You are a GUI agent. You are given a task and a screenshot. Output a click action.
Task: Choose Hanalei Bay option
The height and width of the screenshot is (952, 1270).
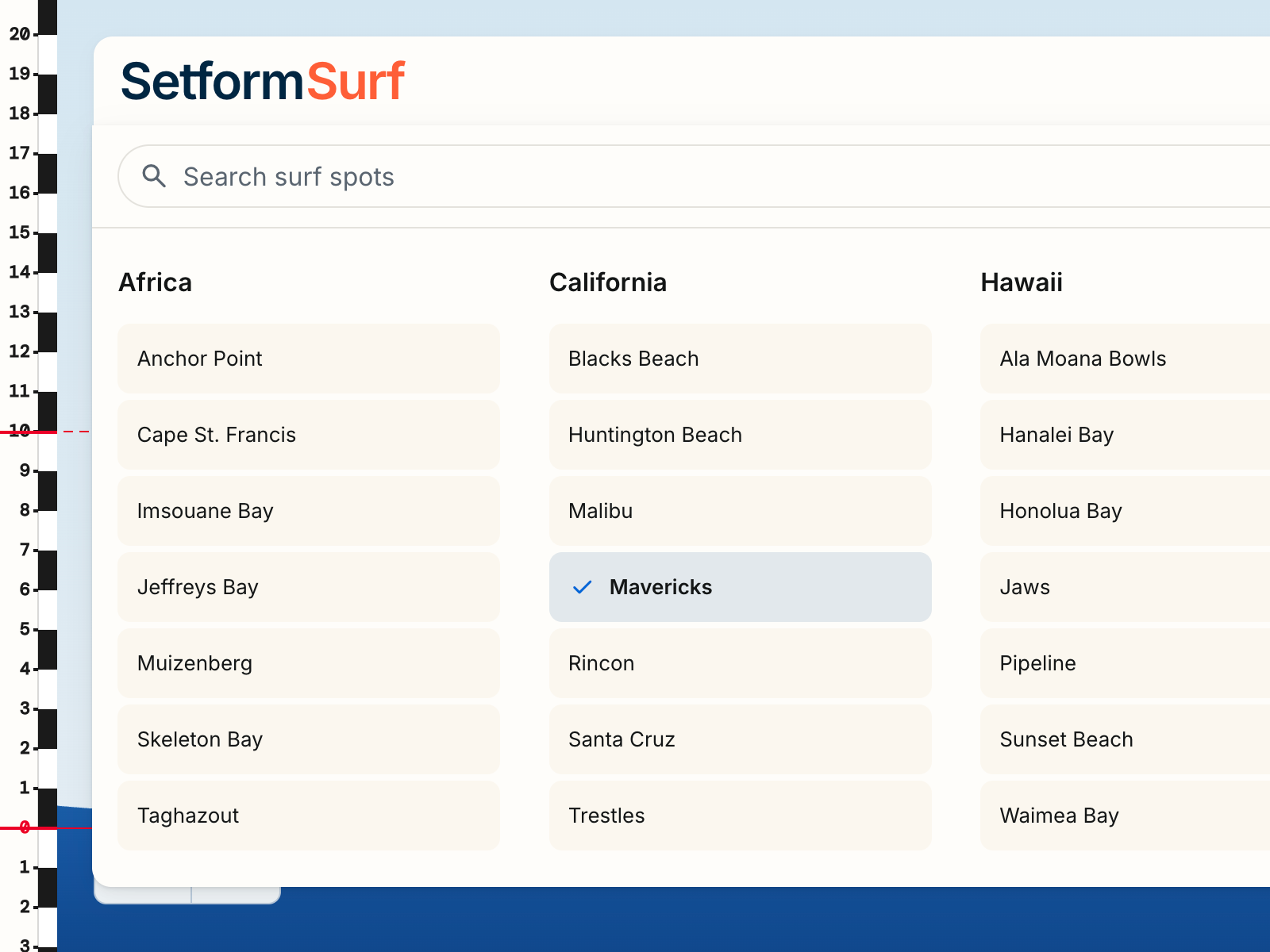pos(1126,435)
